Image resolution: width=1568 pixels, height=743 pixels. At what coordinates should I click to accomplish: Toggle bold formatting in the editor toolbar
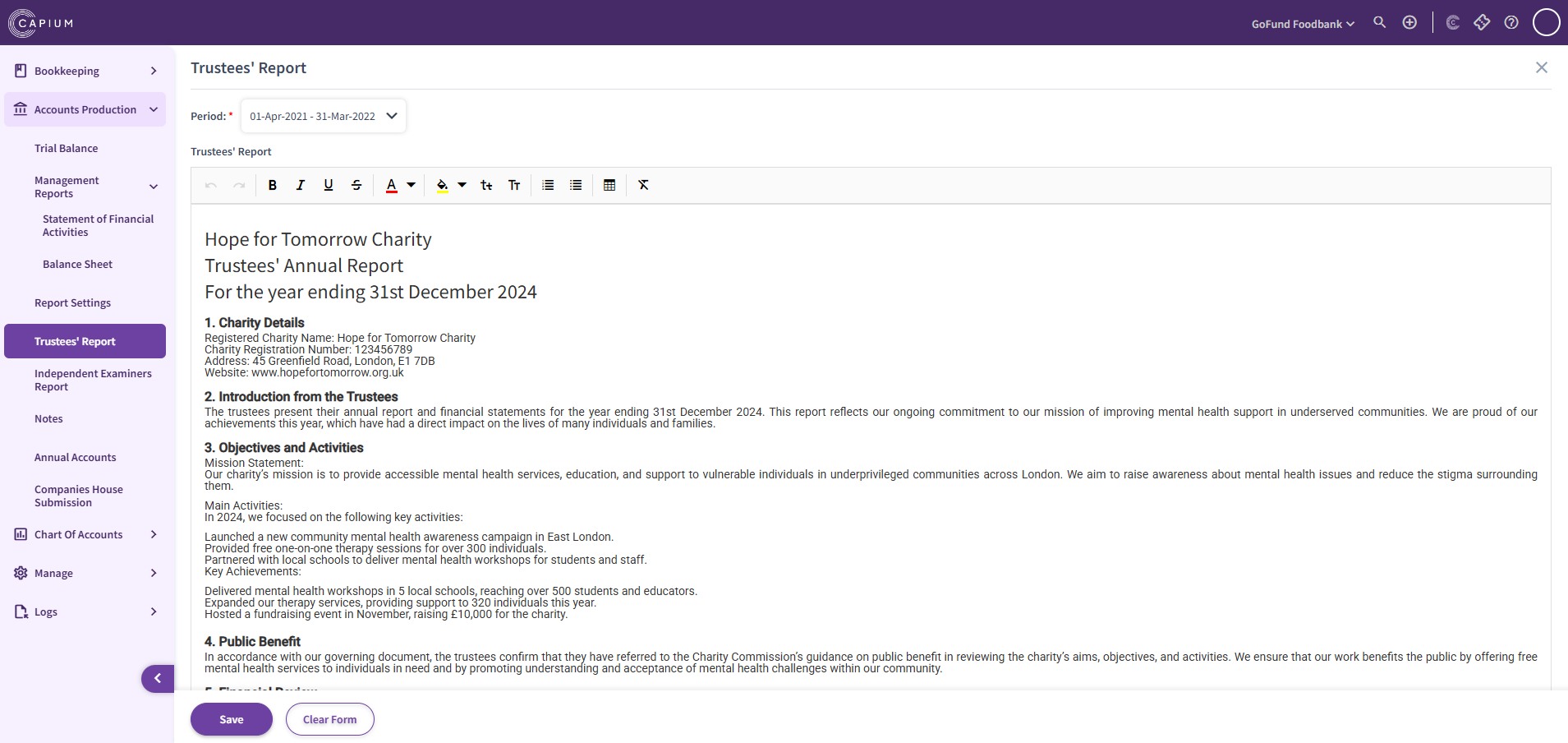point(273,185)
